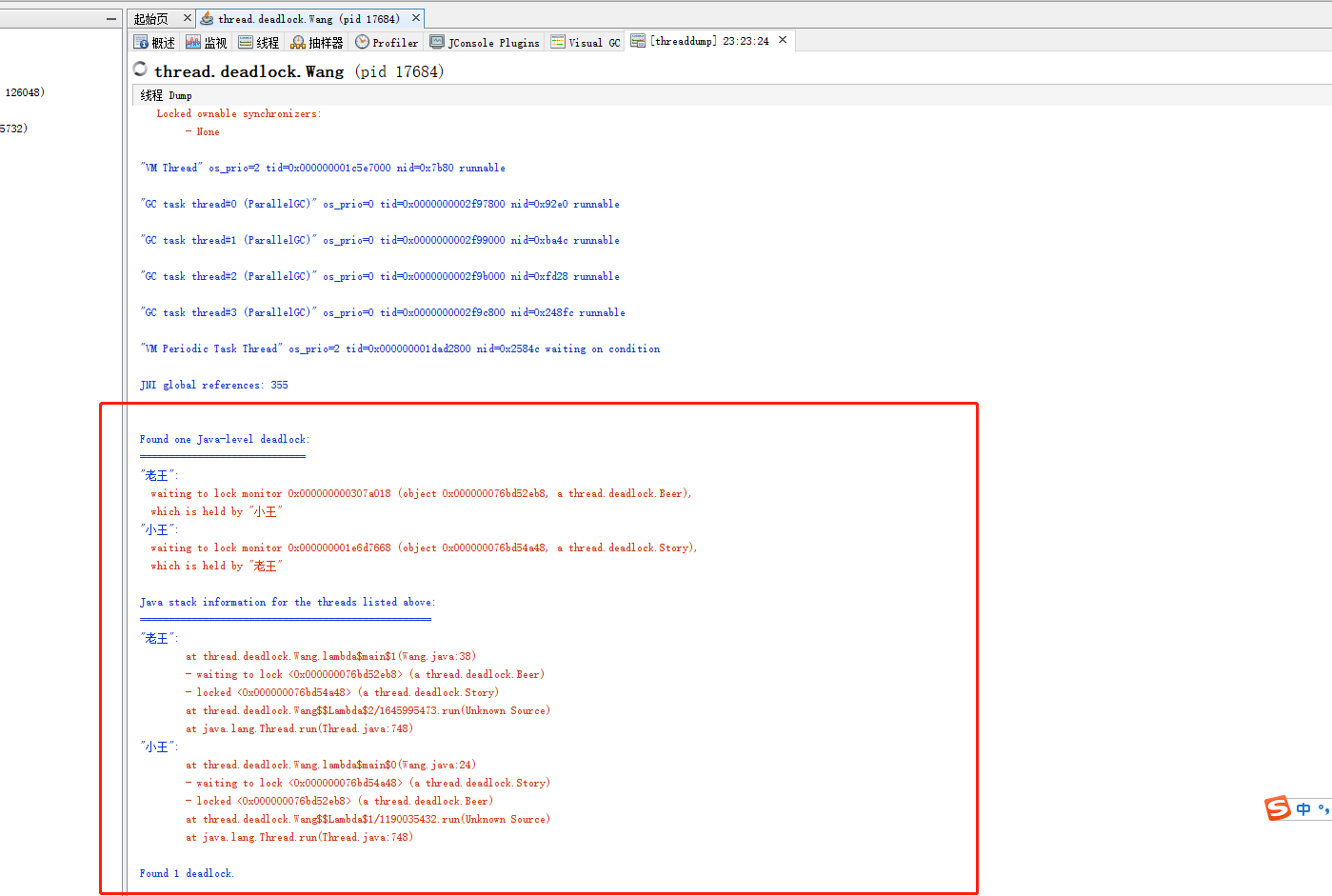Image resolution: width=1332 pixels, height=896 pixels.
Task: Open the 线程 threads tab
Action: pos(258,42)
